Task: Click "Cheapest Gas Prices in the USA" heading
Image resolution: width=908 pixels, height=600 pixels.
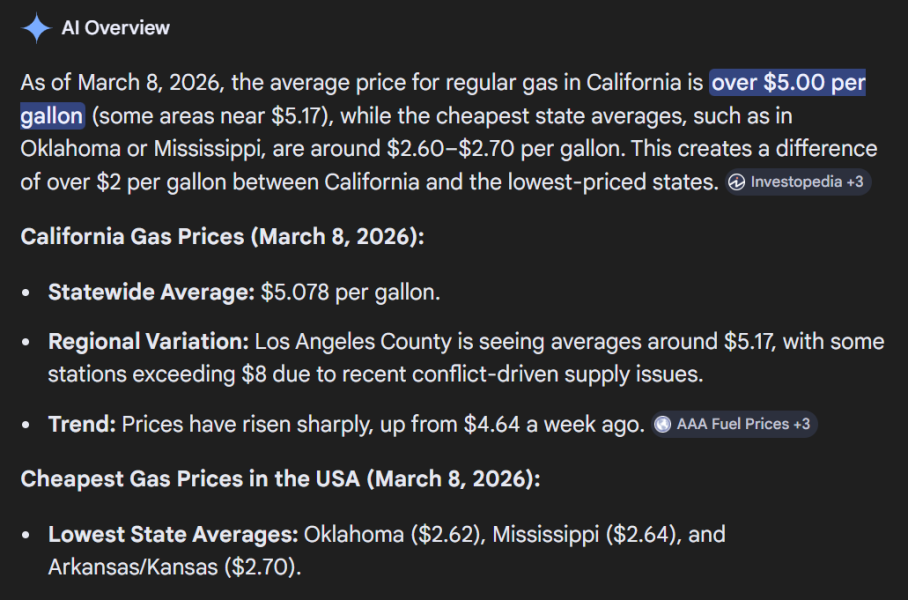Action: 280,478
